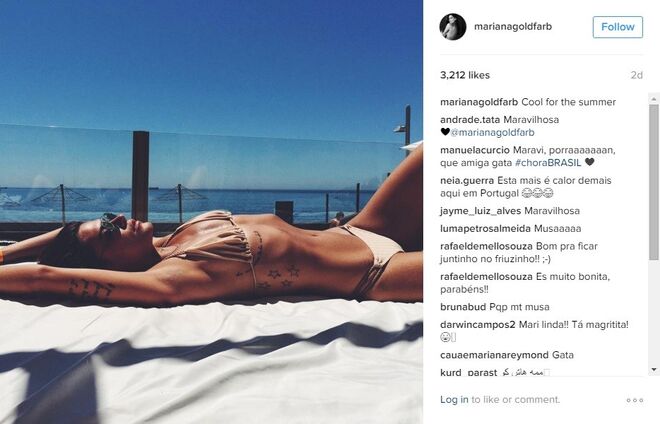The height and width of the screenshot is (424, 660).
Task: Click the scrollbar up arrow in comments
Action: pyautogui.click(x=654, y=99)
